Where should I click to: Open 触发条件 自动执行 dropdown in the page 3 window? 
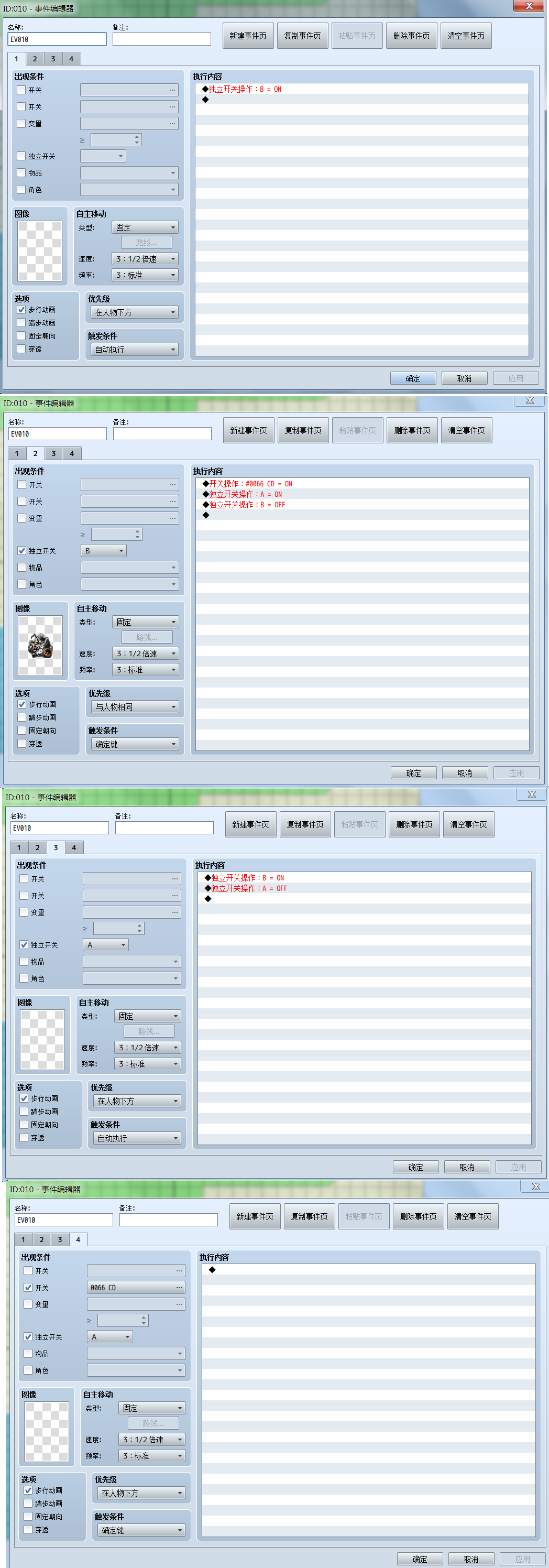(137, 1138)
